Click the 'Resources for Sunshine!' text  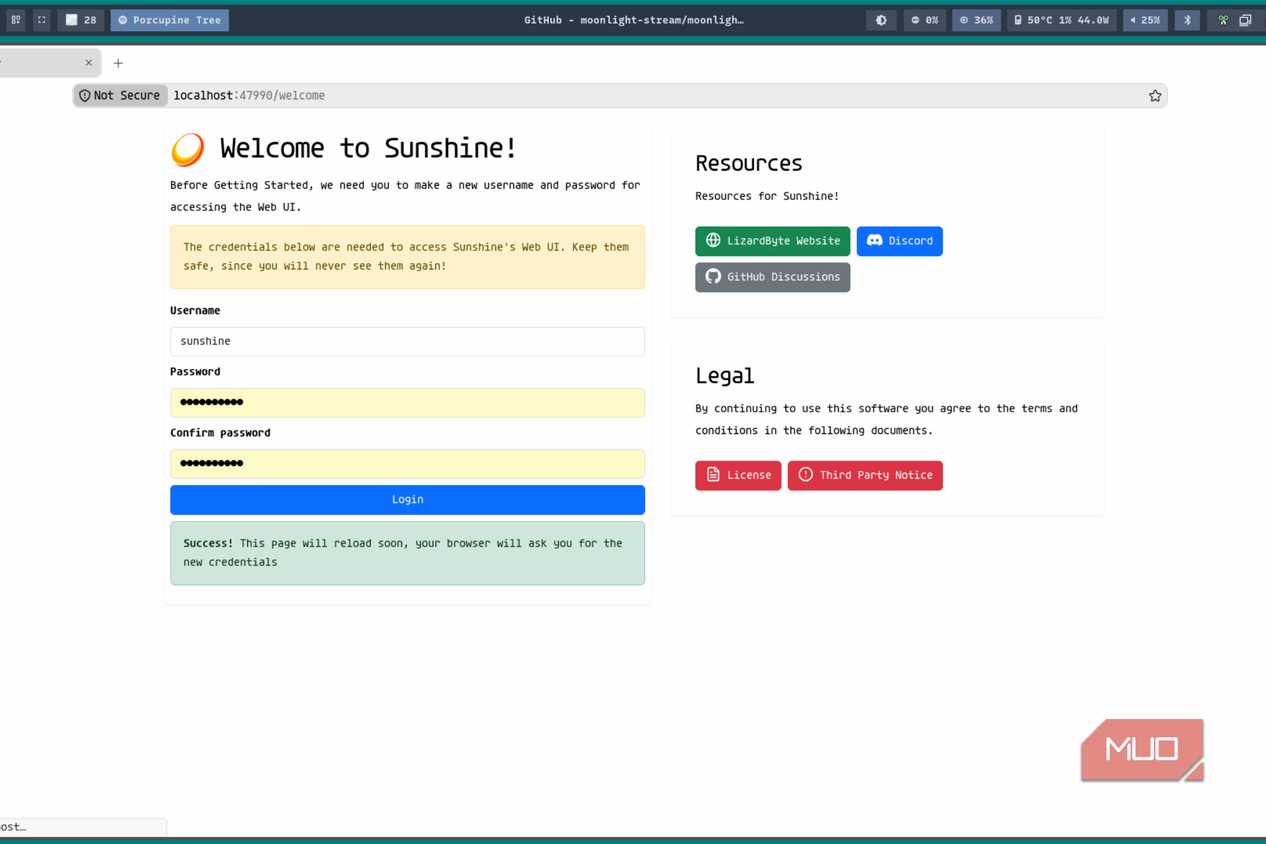767,196
